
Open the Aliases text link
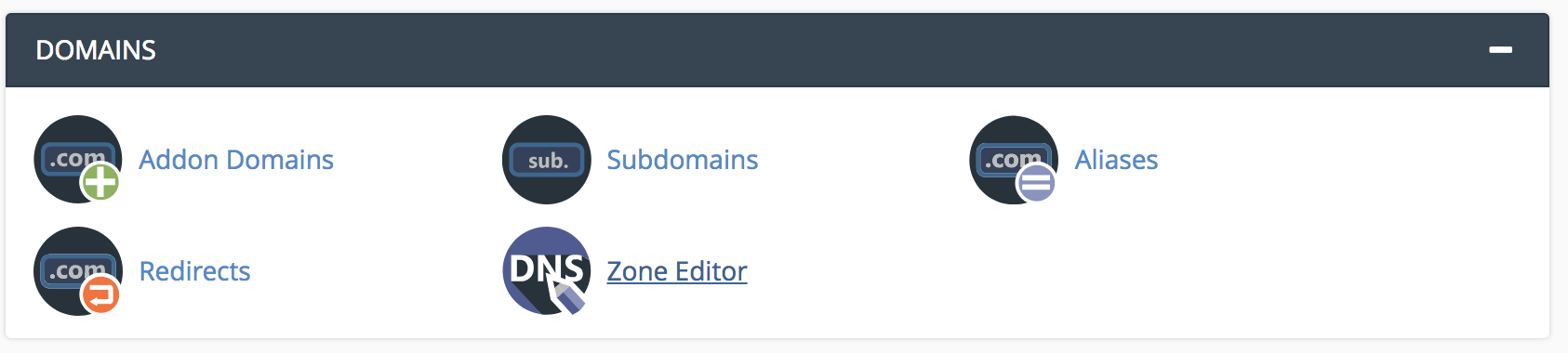1117,160
